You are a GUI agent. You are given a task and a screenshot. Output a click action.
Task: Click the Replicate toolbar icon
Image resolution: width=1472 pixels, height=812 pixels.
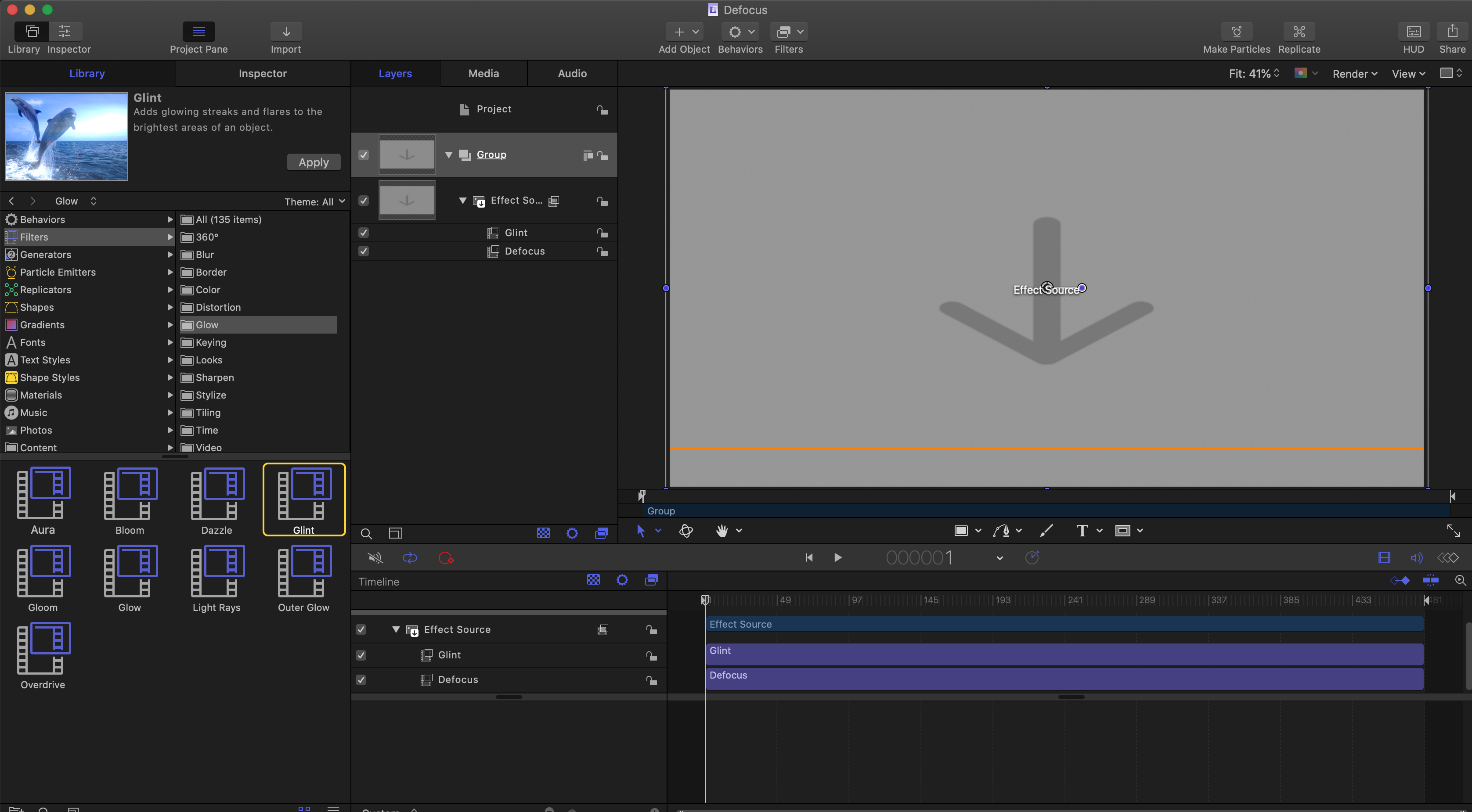coord(1299,32)
